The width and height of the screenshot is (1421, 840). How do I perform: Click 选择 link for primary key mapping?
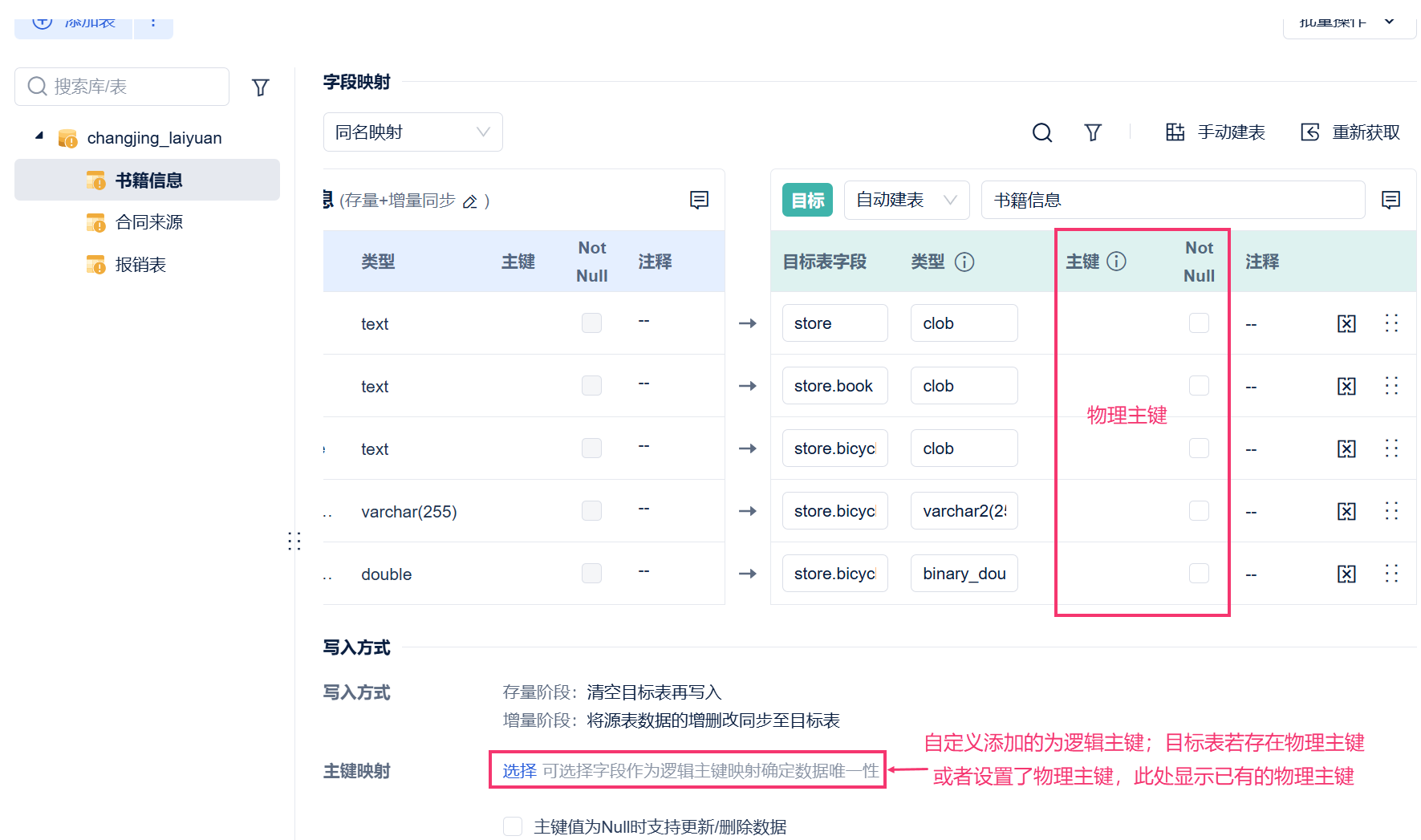pyautogui.click(x=519, y=771)
